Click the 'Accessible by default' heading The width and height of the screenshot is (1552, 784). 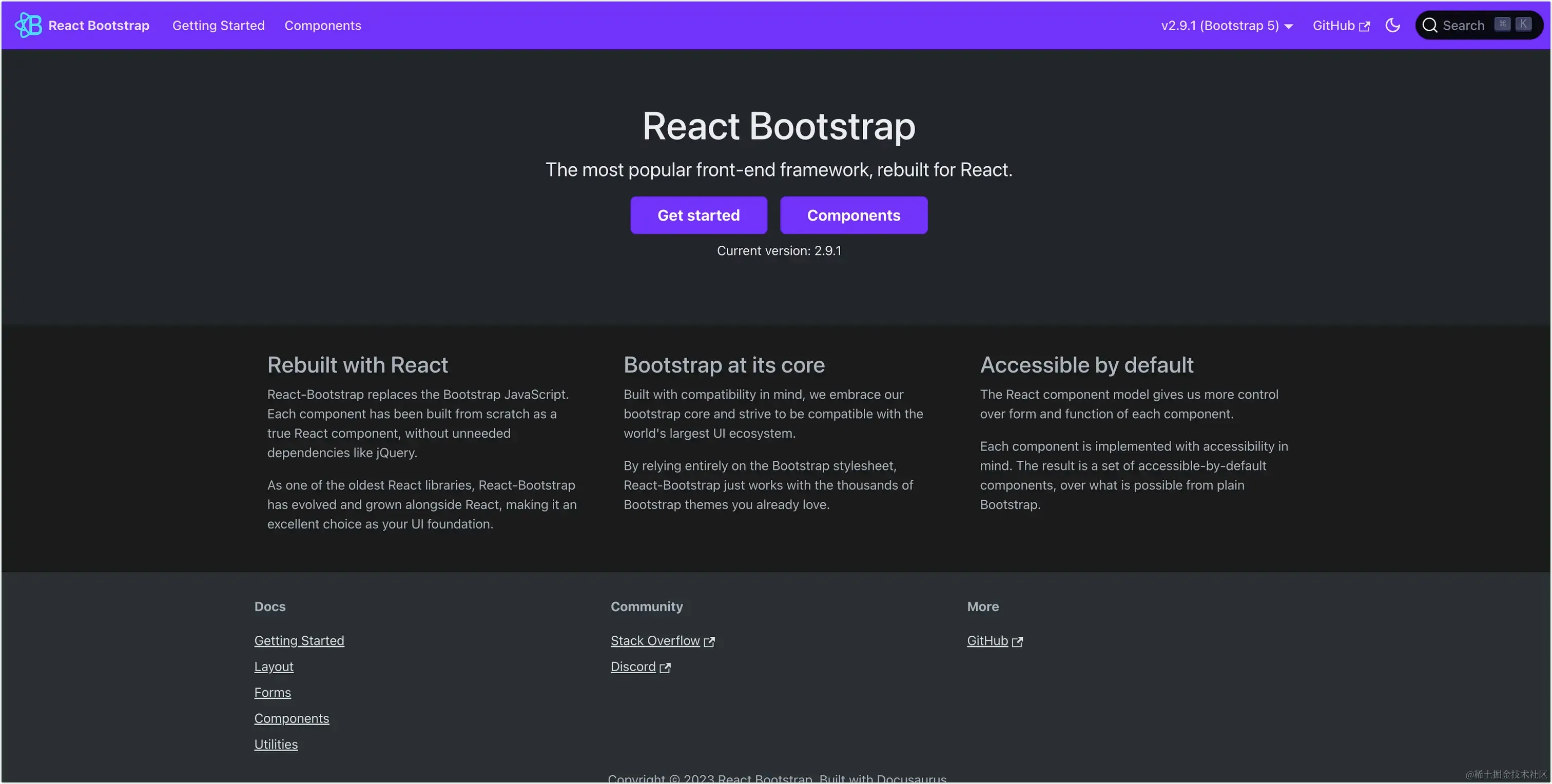[1087, 365]
